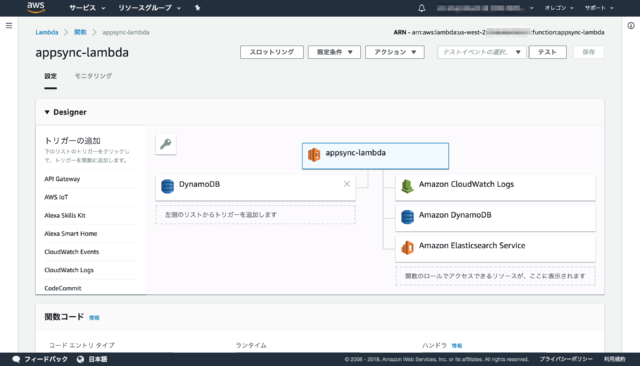Select the DynamoDB trigger card
Image resolution: width=640 pixels, height=366 pixels.
255,187
